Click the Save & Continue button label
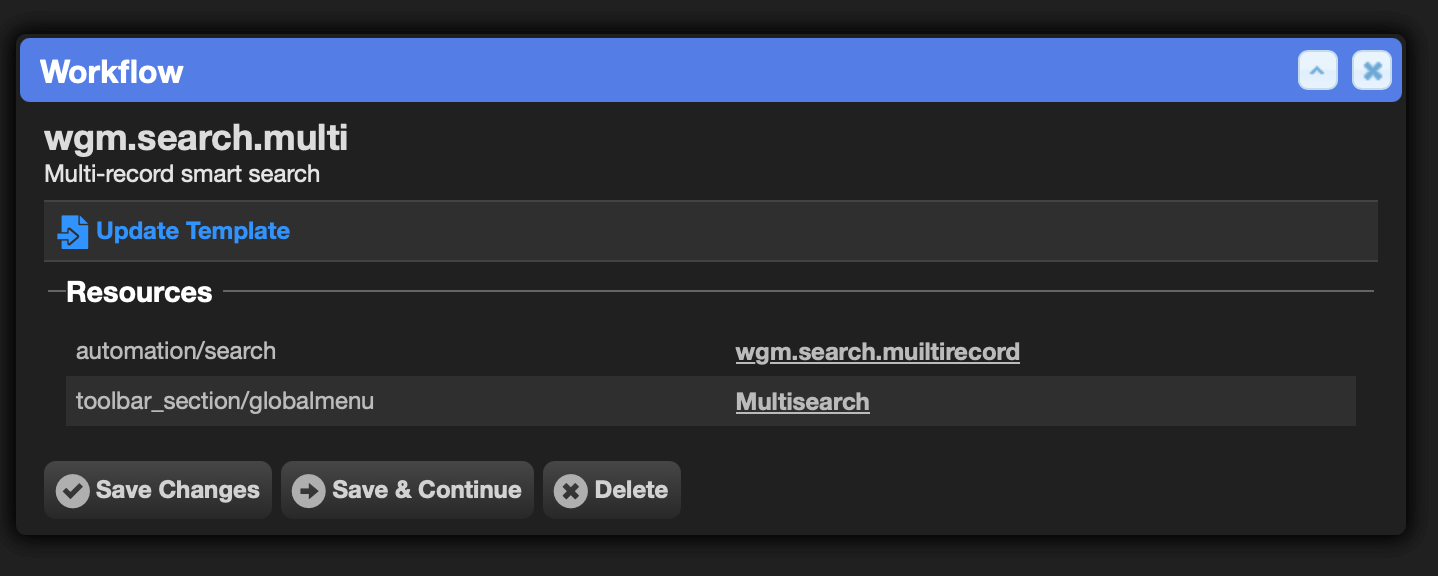Screen dimensions: 1438x576 coord(427,490)
